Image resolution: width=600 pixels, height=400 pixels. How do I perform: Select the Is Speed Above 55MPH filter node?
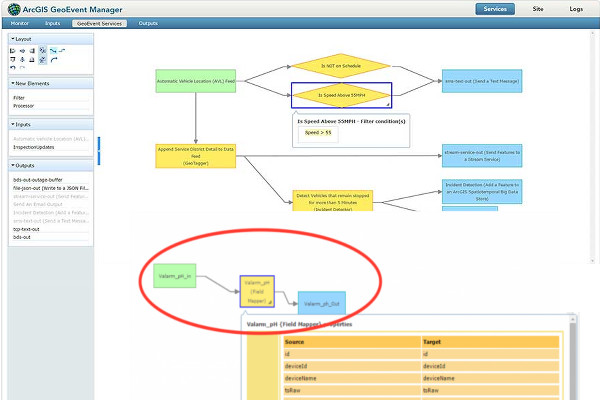pyautogui.click(x=341, y=95)
